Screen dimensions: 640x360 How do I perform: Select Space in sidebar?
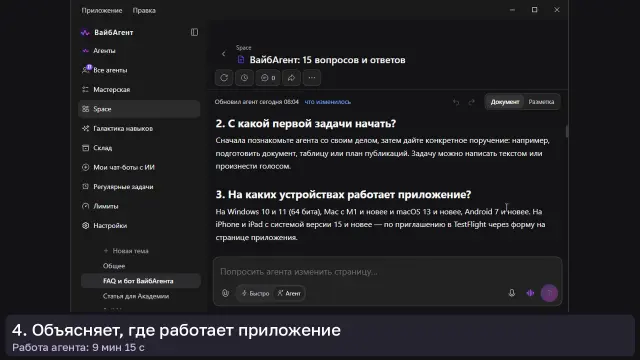click(139, 109)
